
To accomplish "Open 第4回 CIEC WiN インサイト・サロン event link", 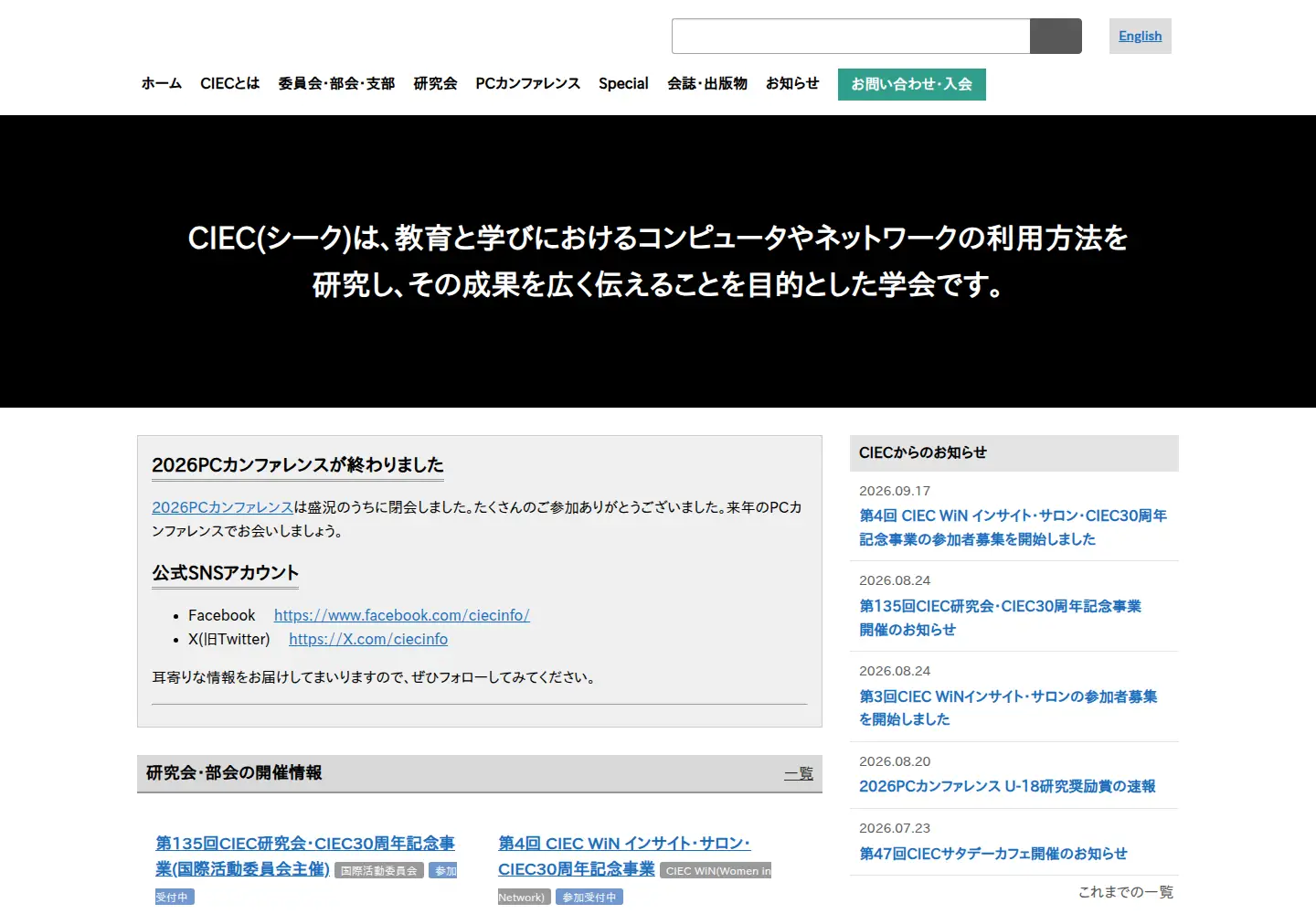I will click(x=624, y=856).
